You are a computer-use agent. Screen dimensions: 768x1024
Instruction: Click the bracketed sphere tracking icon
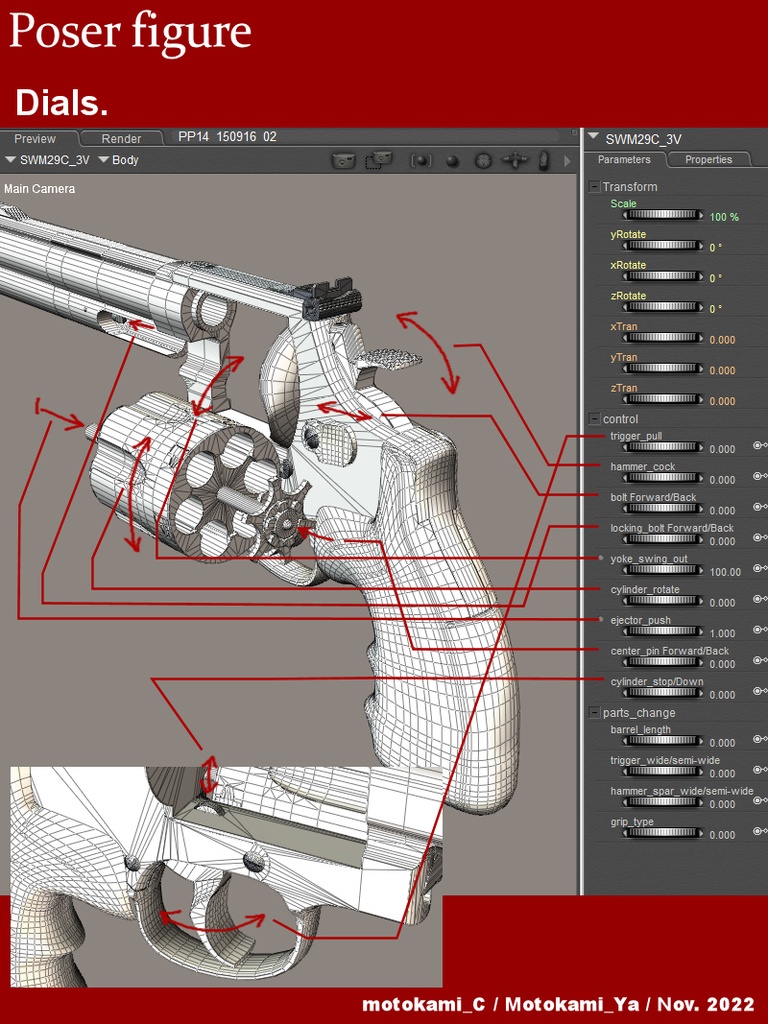(421, 160)
